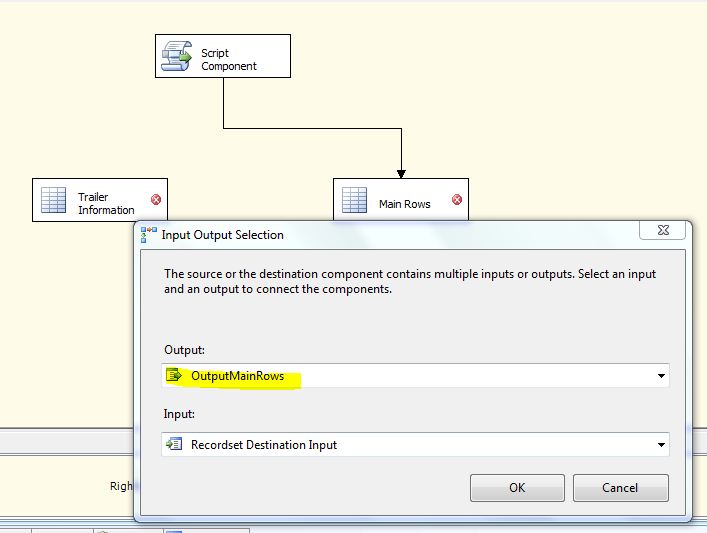Click the red error icon on Trailer Information
The height and width of the screenshot is (533, 707).
click(156, 200)
